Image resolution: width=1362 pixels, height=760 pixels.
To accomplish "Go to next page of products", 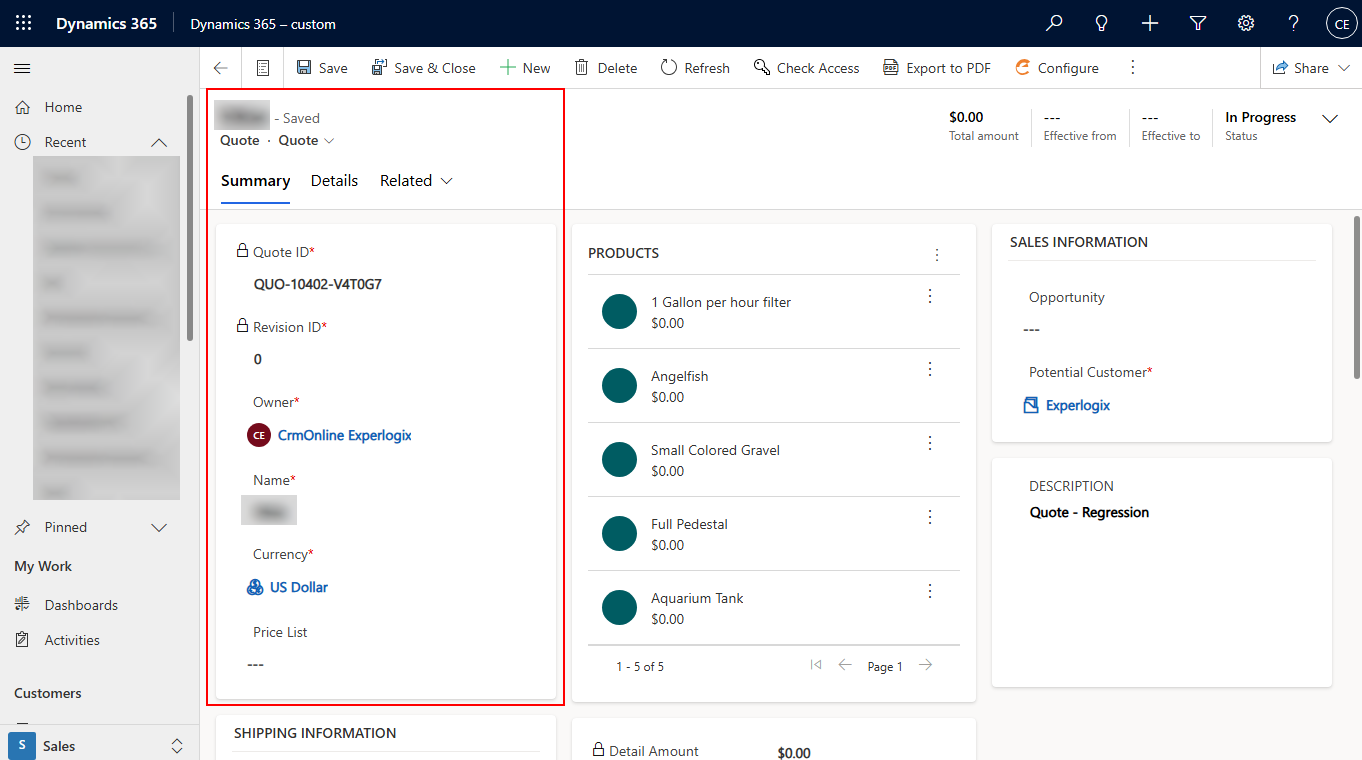I will pos(926,665).
